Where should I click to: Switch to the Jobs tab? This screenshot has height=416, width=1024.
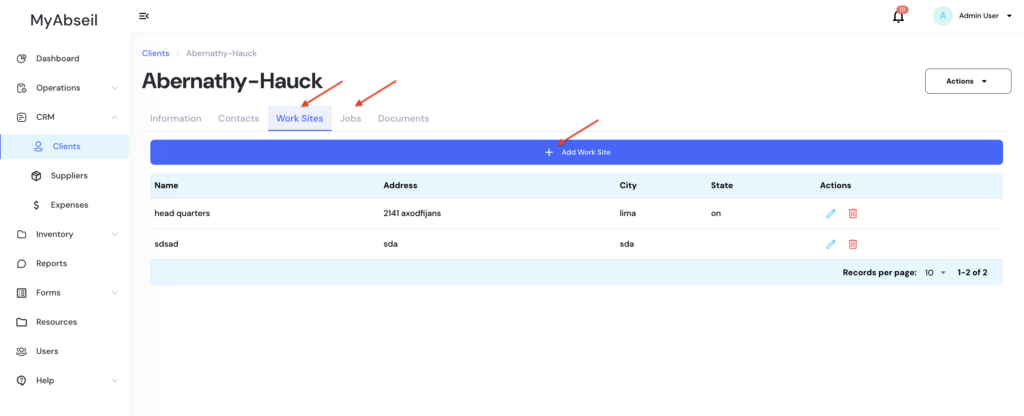tap(350, 118)
